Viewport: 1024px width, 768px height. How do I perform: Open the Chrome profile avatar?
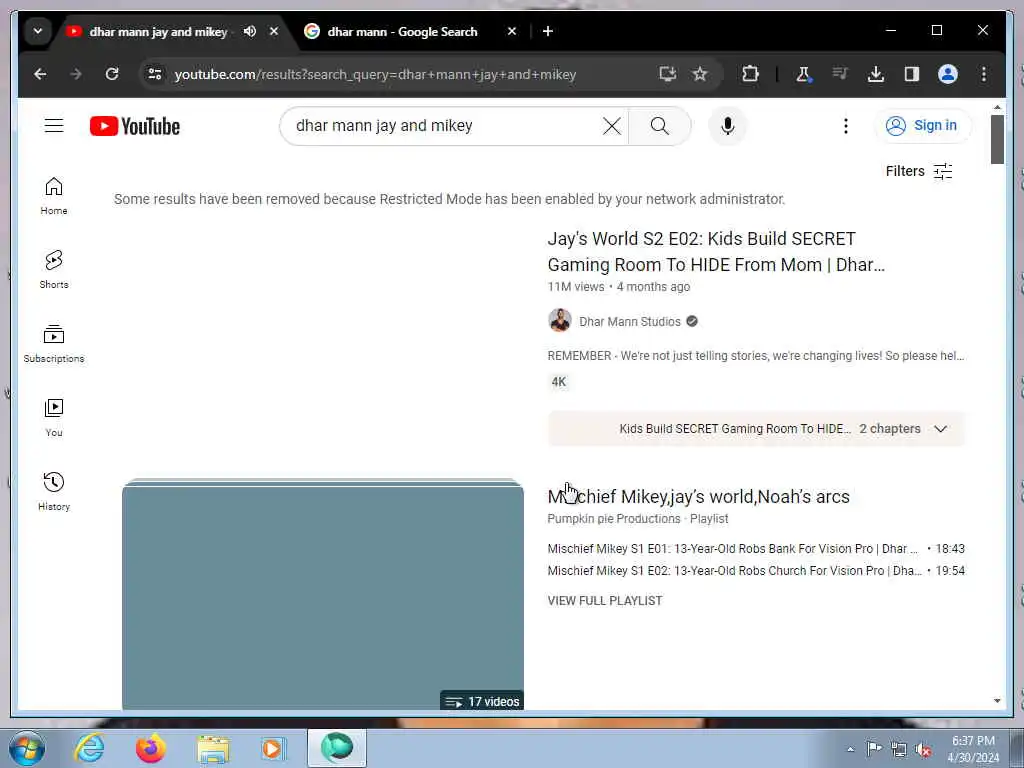click(x=948, y=74)
